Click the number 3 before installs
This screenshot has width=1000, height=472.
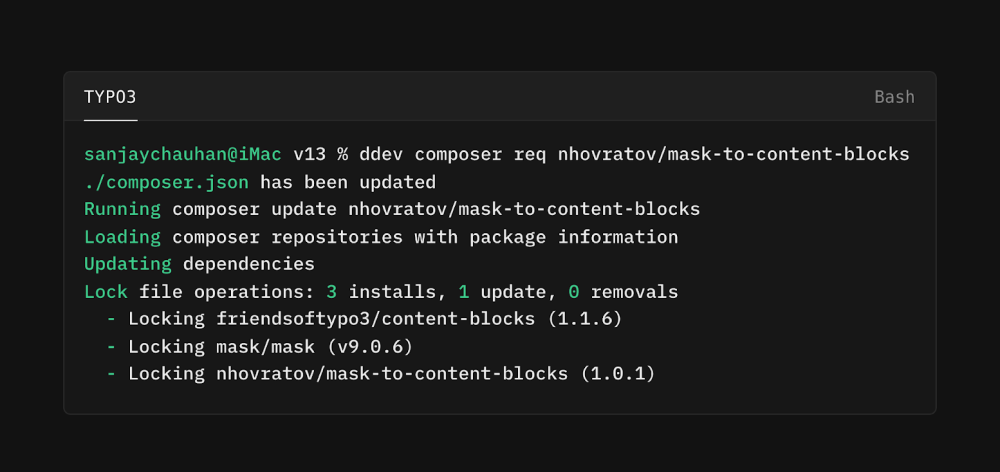tap(332, 292)
